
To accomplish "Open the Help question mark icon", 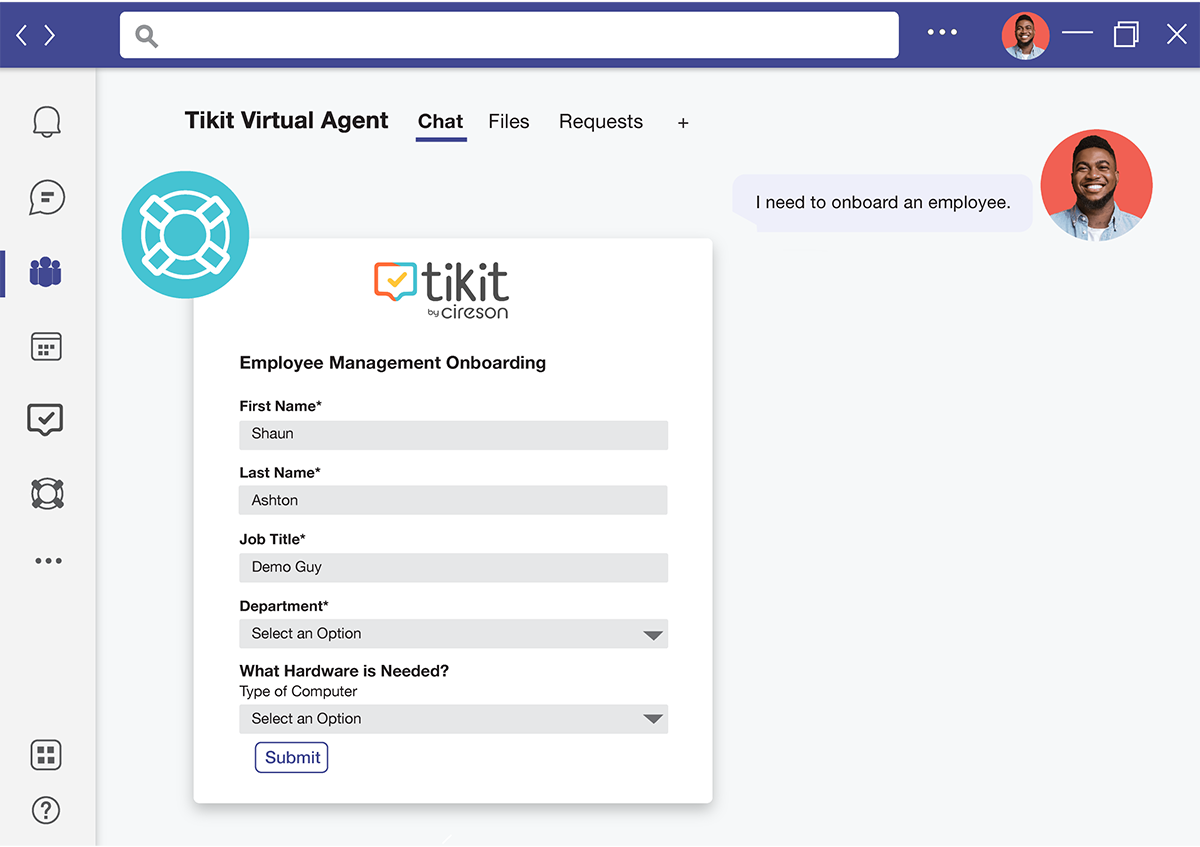I will click(x=46, y=810).
